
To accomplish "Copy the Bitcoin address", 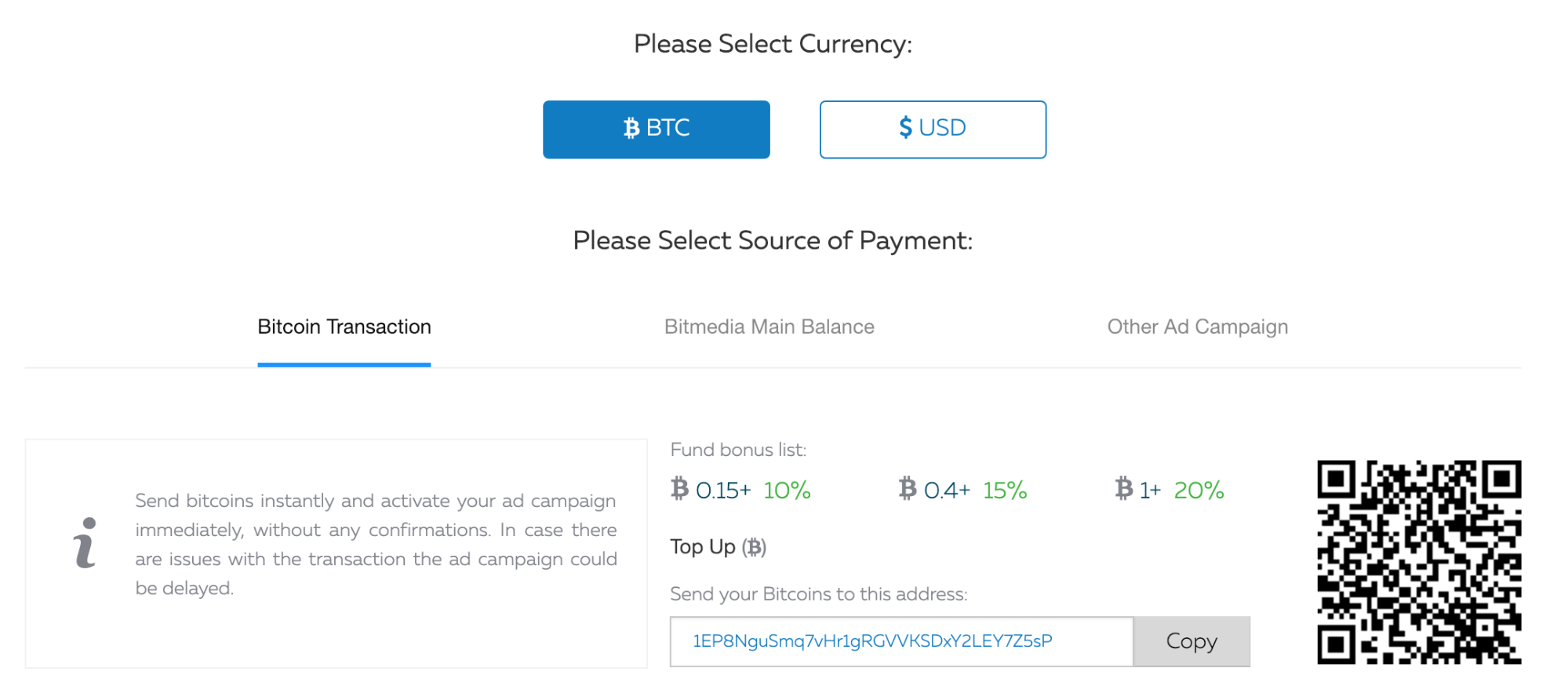I will click(x=1191, y=641).
